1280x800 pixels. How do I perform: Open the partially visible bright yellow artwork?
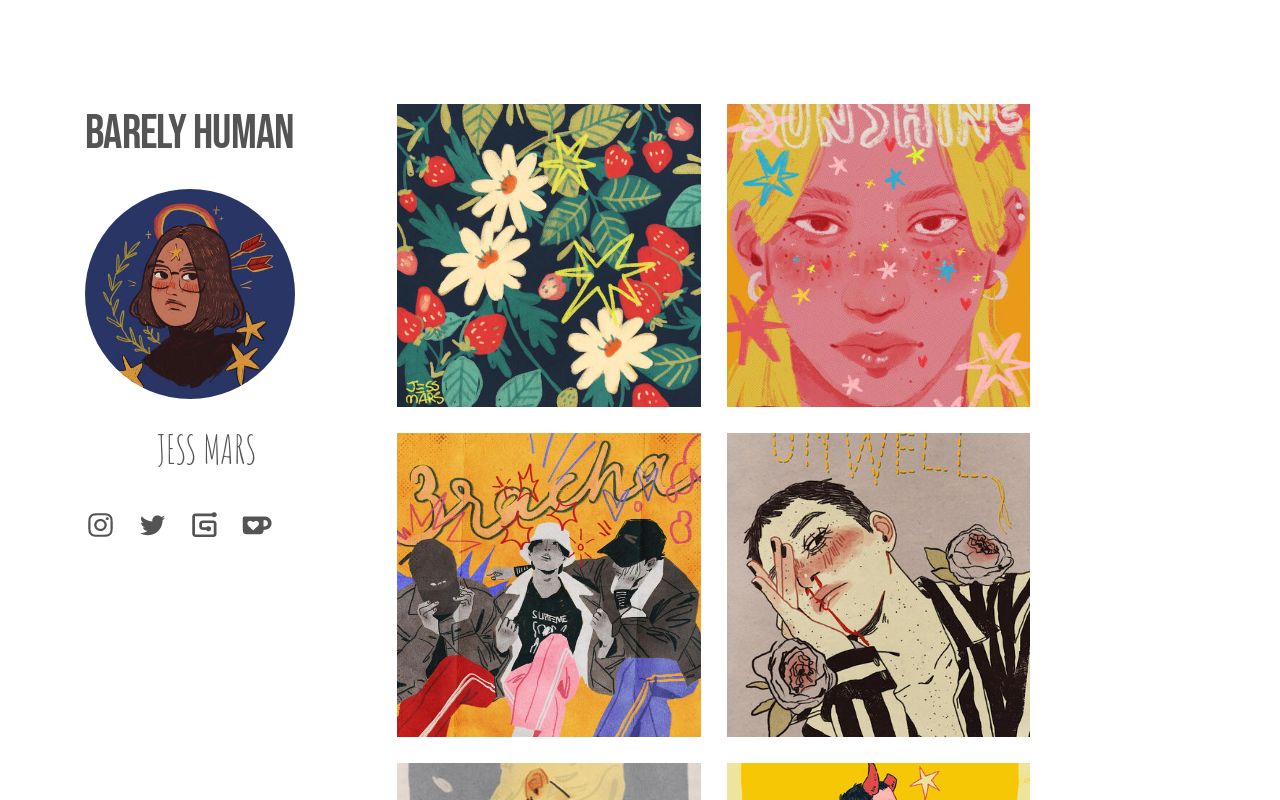click(x=878, y=781)
